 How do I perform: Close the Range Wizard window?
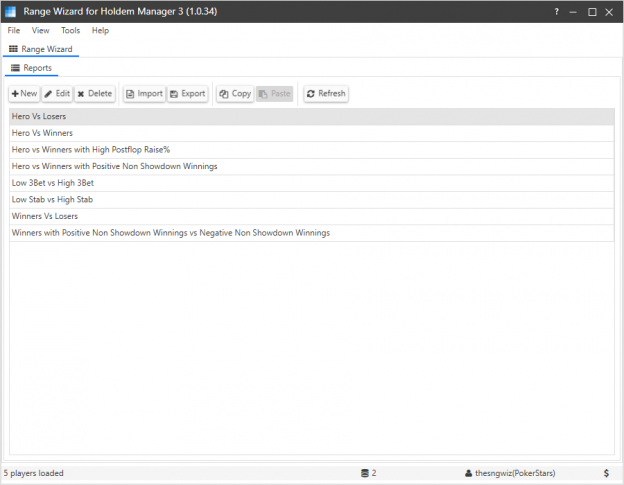[x=609, y=12]
